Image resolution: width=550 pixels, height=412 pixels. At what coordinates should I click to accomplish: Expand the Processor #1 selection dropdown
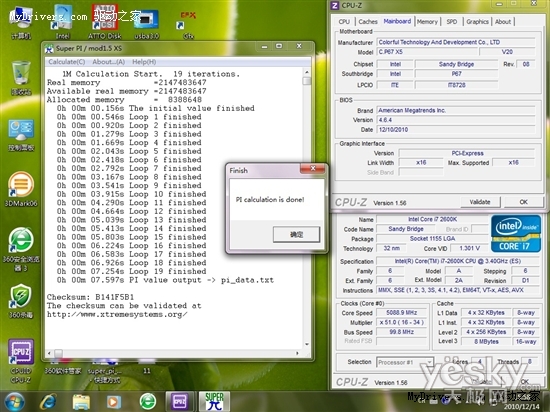429,362
